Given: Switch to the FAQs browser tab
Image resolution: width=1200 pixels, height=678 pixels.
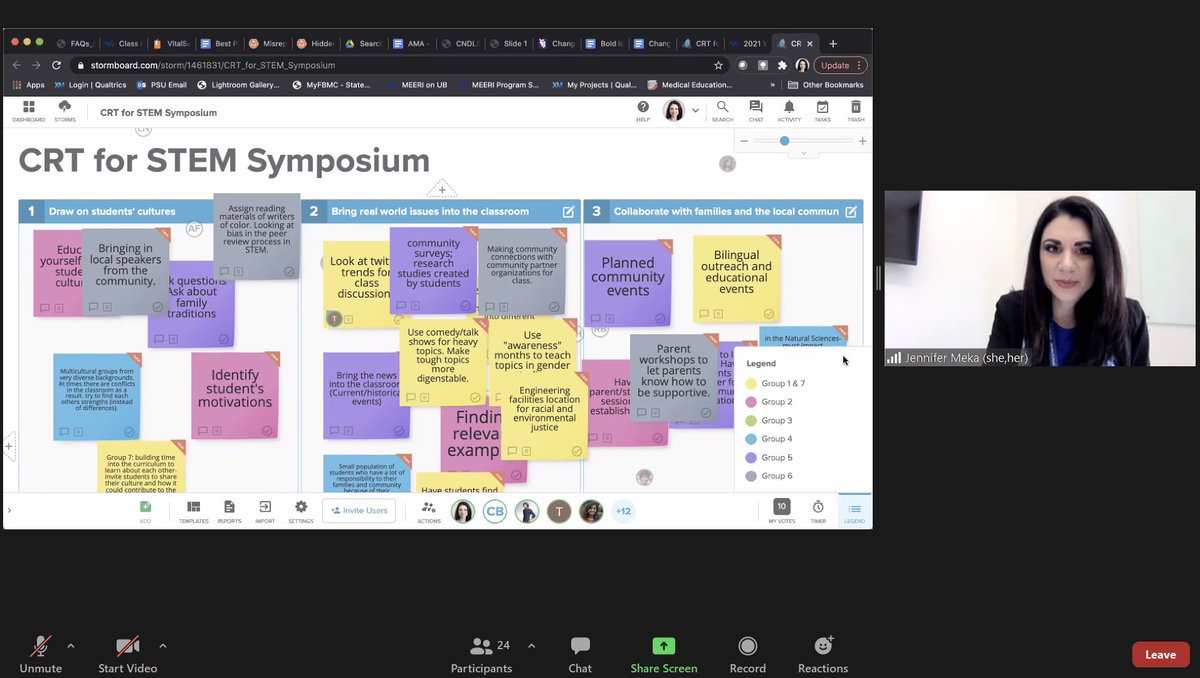Looking at the screenshot, I should click(x=76, y=43).
